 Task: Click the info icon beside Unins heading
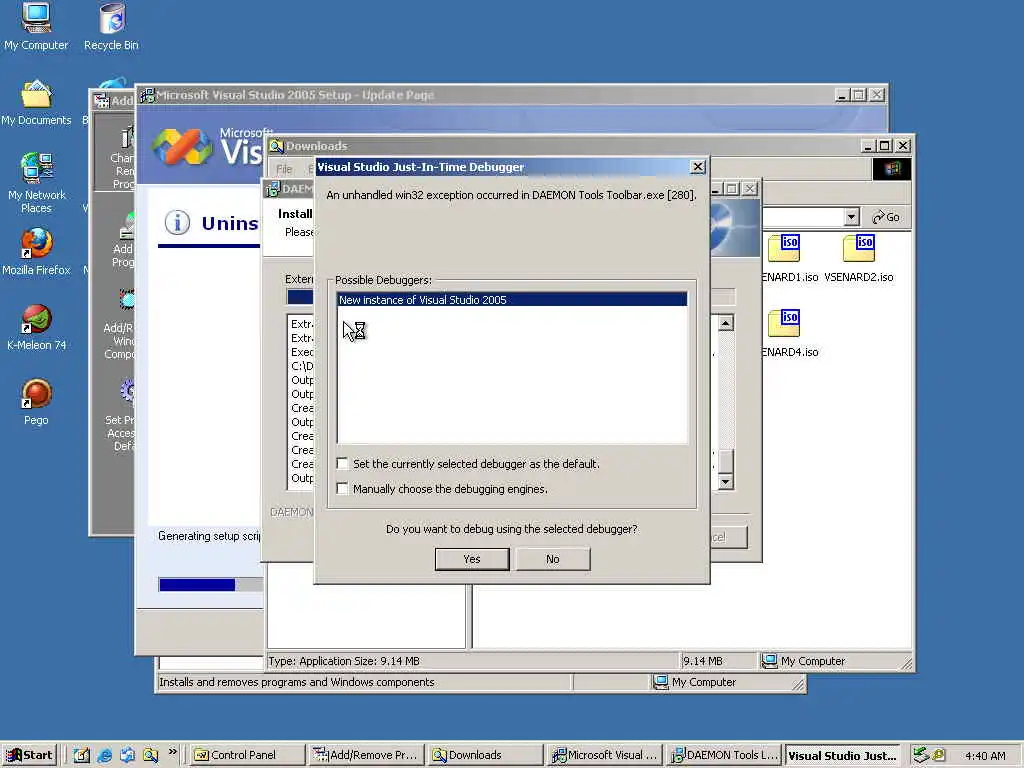click(x=177, y=223)
